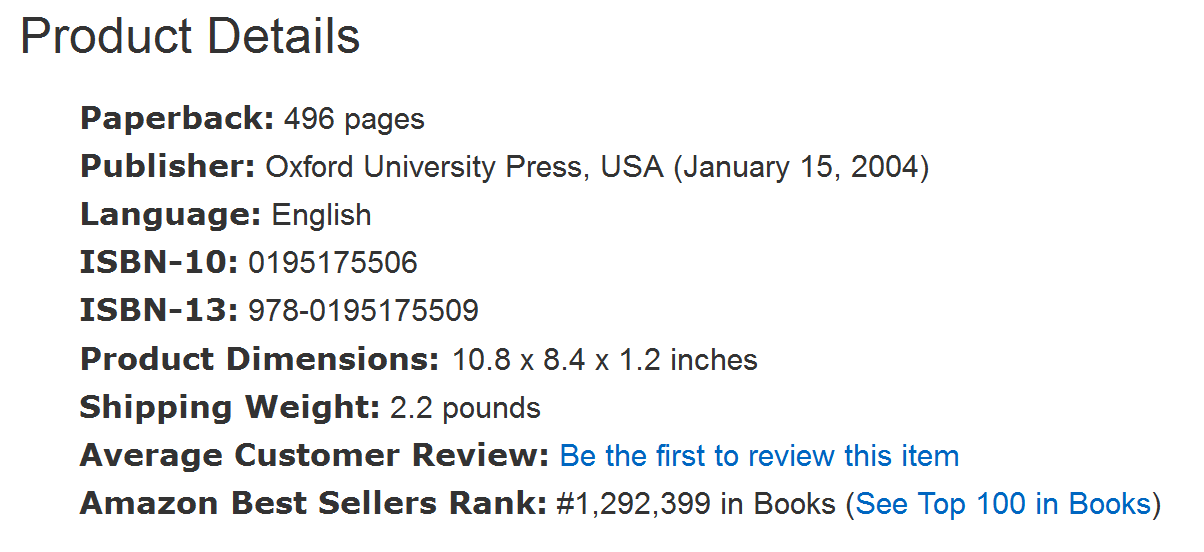Click the '2.2 pounds' value
Screen dimensions: 1204x552
pyautogui.click(x=465, y=408)
